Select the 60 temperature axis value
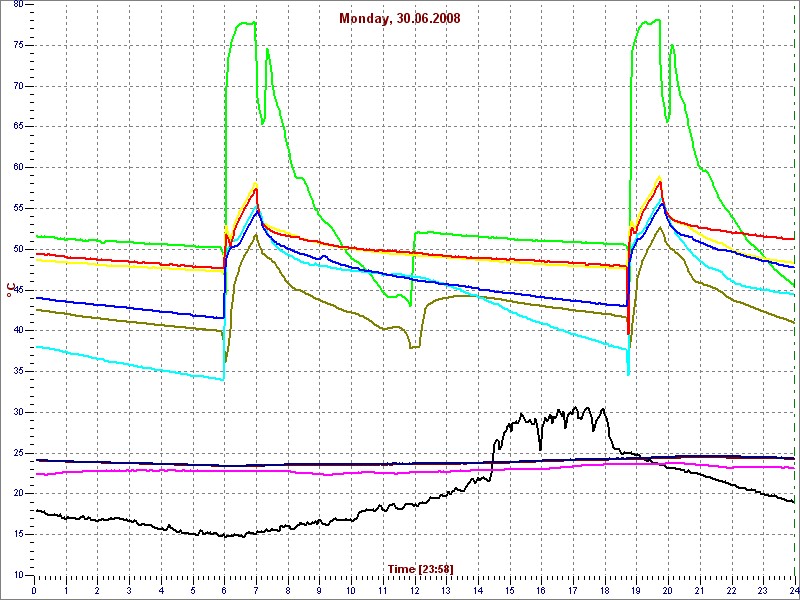Viewport: 800px width, 600px height. click(17, 168)
